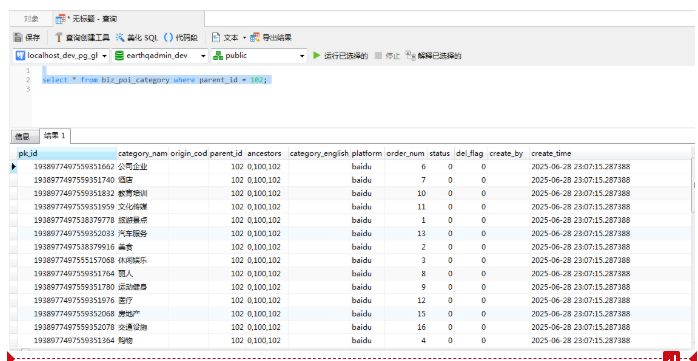The width and height of the screenshot is (698, 361).
Task: Select cell 1938977497559351780
Action: tap(67, 287)
